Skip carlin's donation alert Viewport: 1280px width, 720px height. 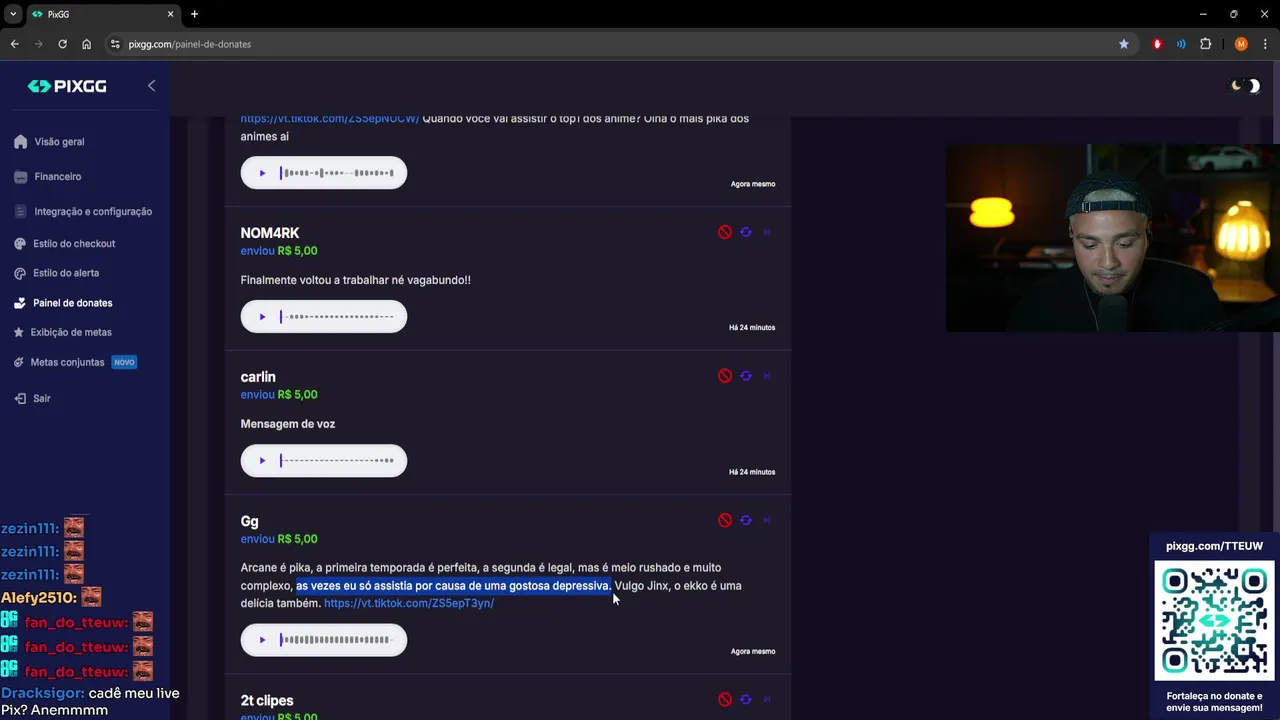(x=767, y=376)
